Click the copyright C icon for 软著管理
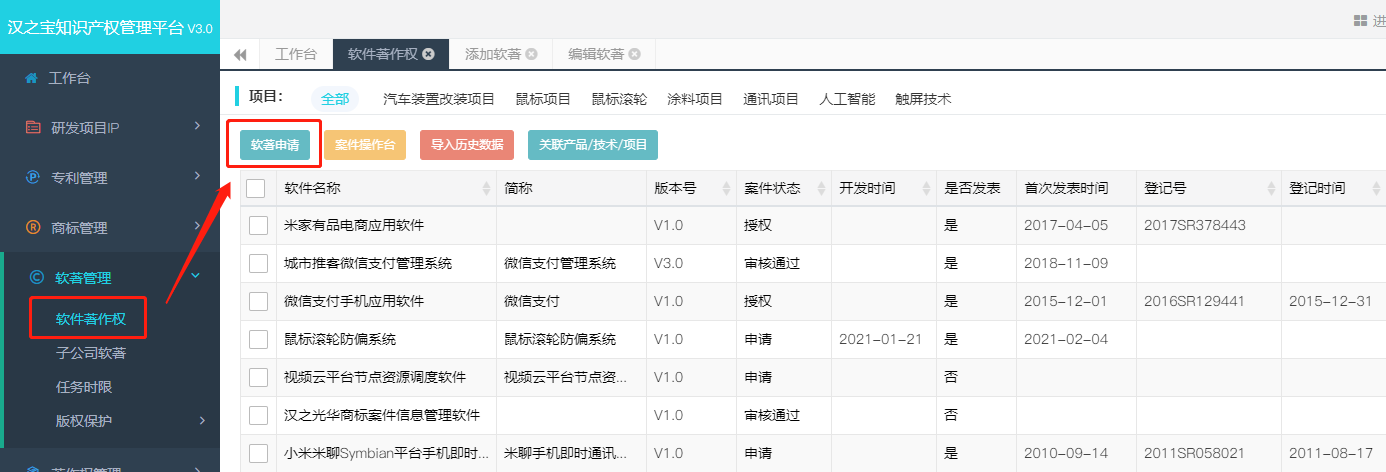 point(37,278)
